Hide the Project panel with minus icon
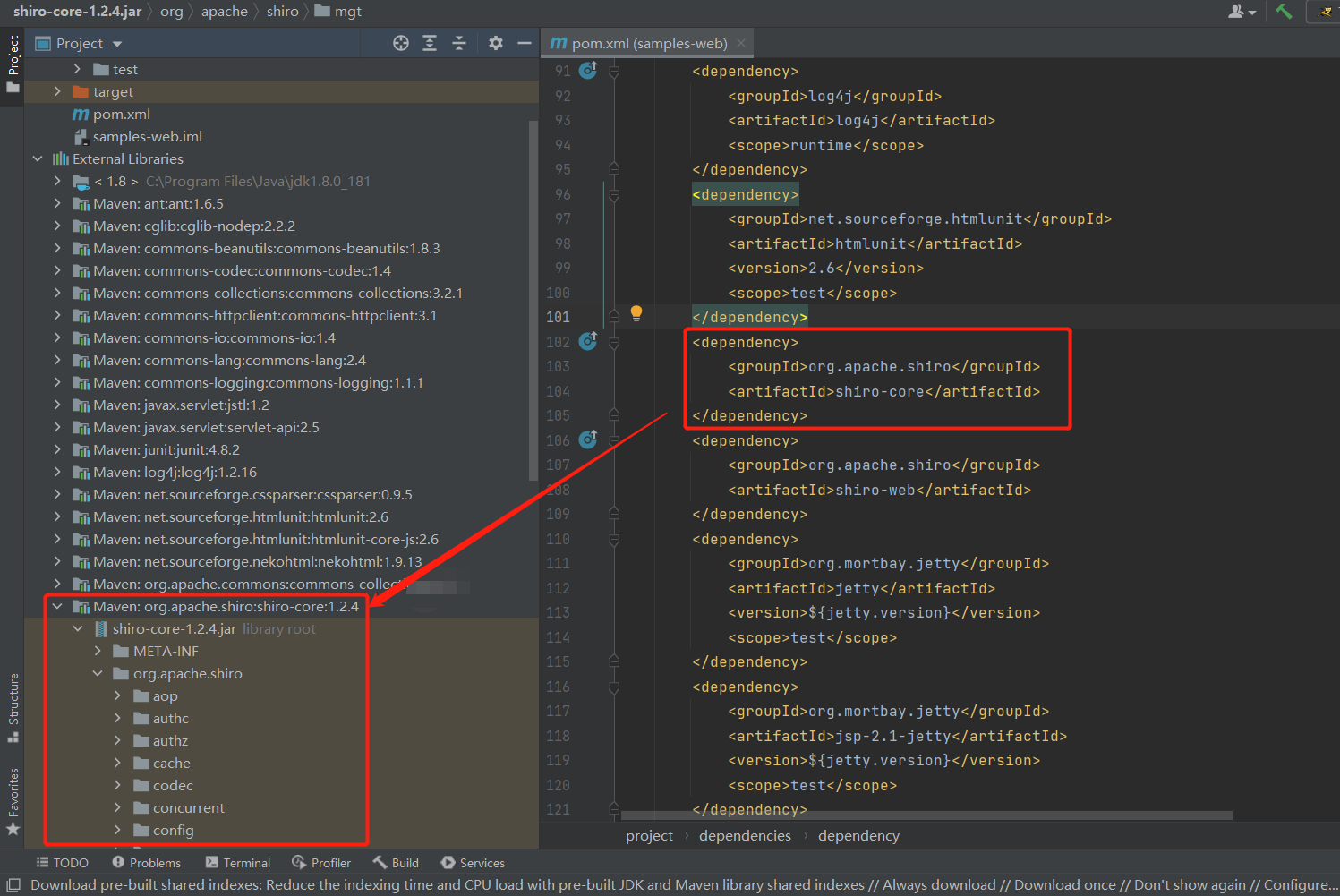This screenshot has height=896, width=1340. click(525, 43)
